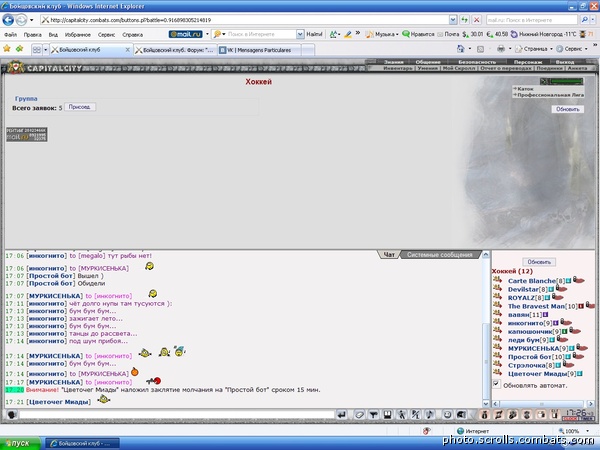
Task: Click the 'Группа' link
Action: coord(26,99)
